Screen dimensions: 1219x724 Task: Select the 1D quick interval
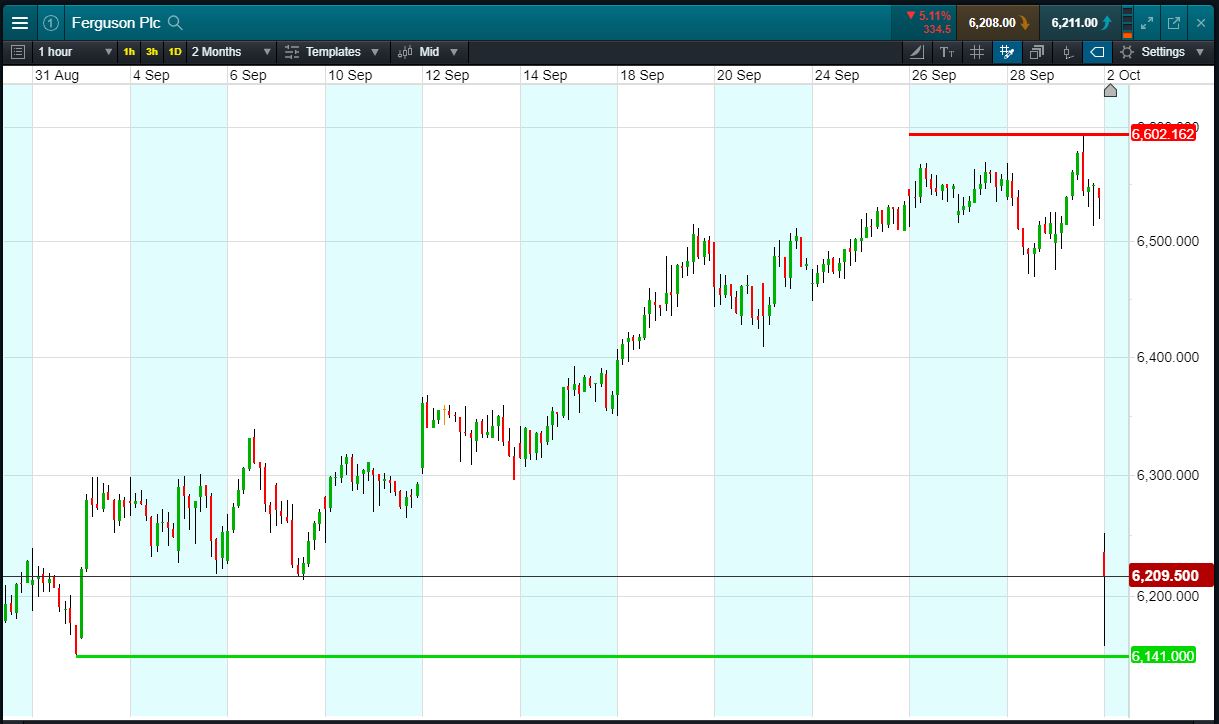click(175, 52)
